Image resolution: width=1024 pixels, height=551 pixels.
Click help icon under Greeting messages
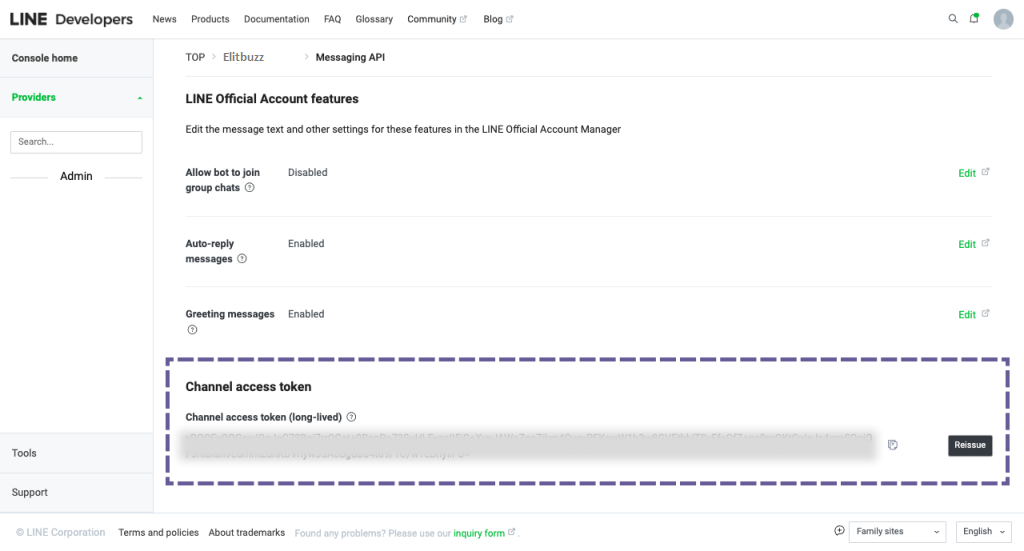tap(192, 330)
